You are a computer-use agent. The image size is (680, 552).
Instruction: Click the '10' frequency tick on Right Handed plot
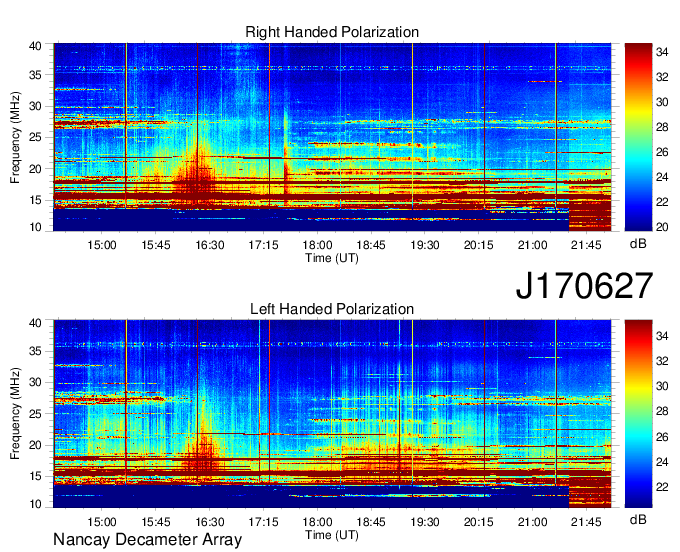coord(35,227)
